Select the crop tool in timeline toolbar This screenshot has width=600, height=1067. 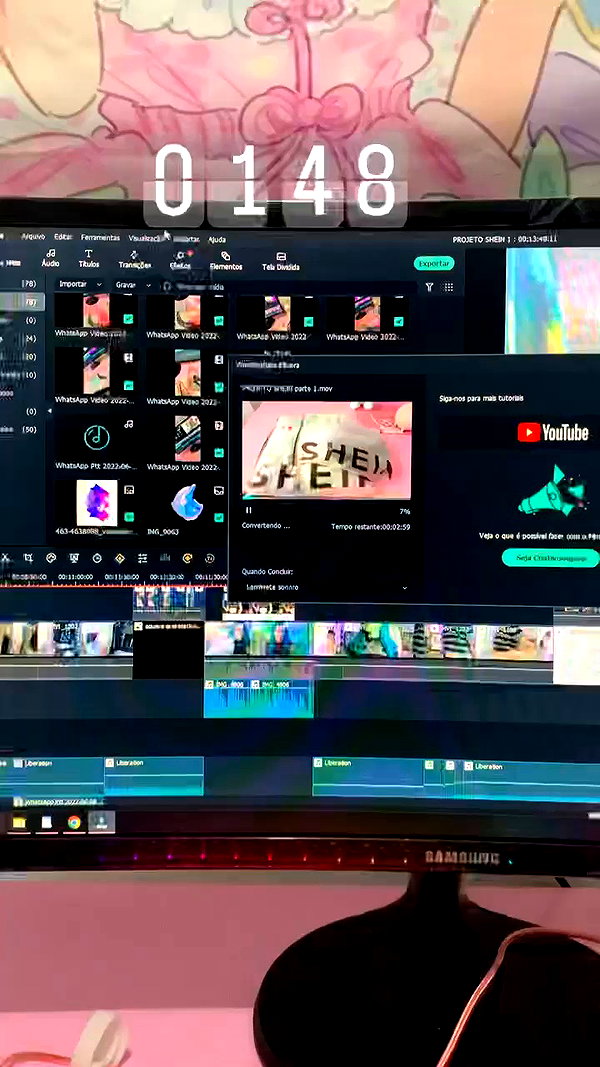28,557
